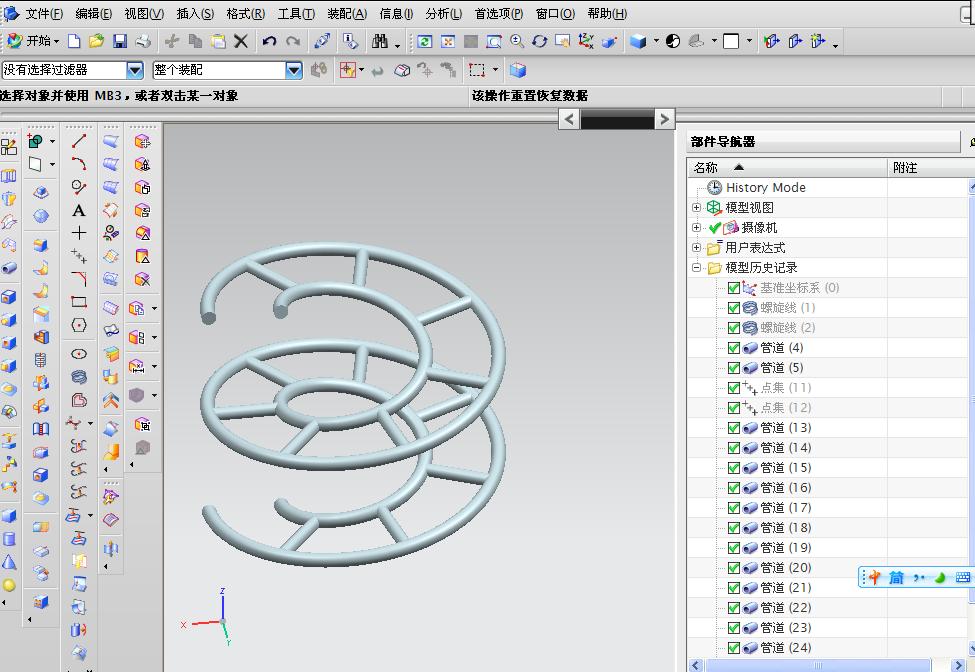Image resolution: width=975 pixels, height=672 pixels.
Task: Uncheck the 螺旋线 (2) checkbox
Action: click(x=734, y=328)
